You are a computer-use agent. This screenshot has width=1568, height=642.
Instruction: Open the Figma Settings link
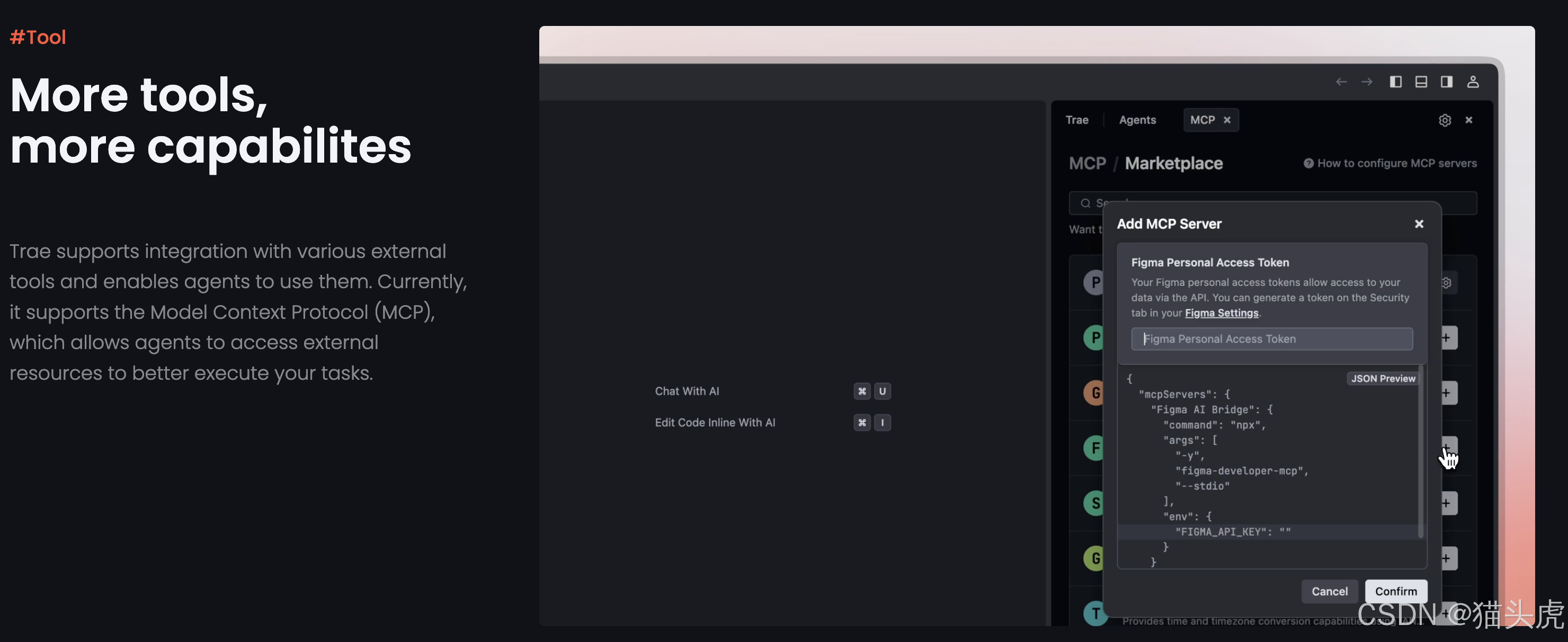[1221, 313]
